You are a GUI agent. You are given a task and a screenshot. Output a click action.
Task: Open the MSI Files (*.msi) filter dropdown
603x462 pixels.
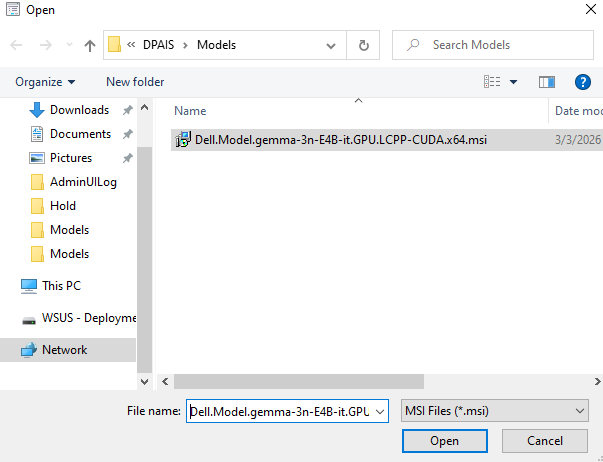tap(495, 411)
